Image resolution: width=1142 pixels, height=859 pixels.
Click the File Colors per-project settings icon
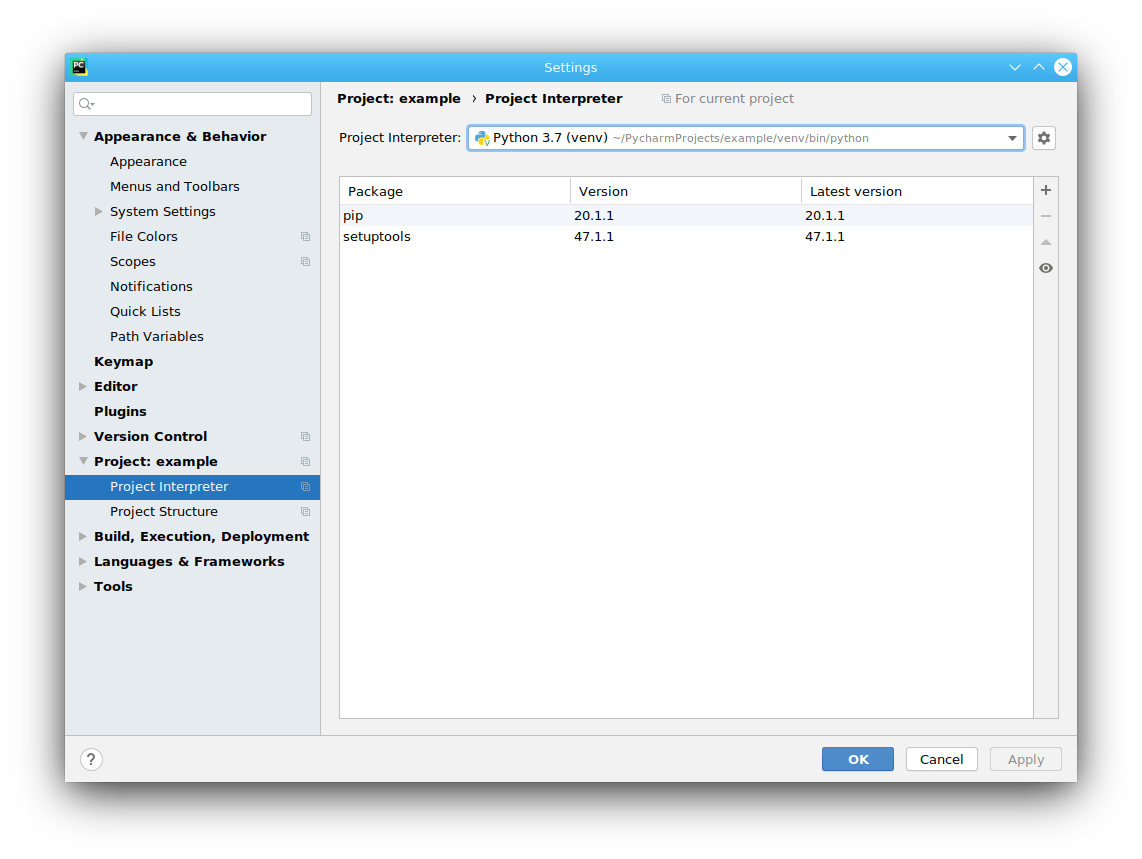[305, 236]
